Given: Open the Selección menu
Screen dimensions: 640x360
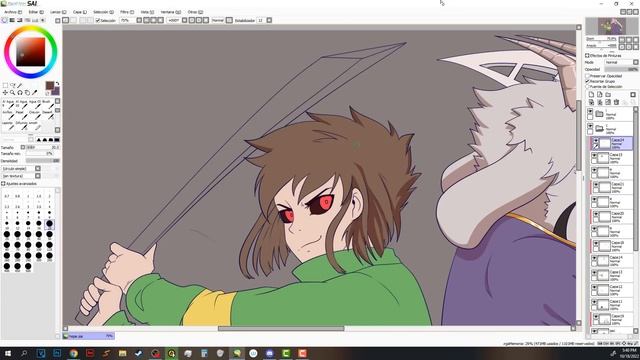Looking at the screenshot, I should coord(104,12).
